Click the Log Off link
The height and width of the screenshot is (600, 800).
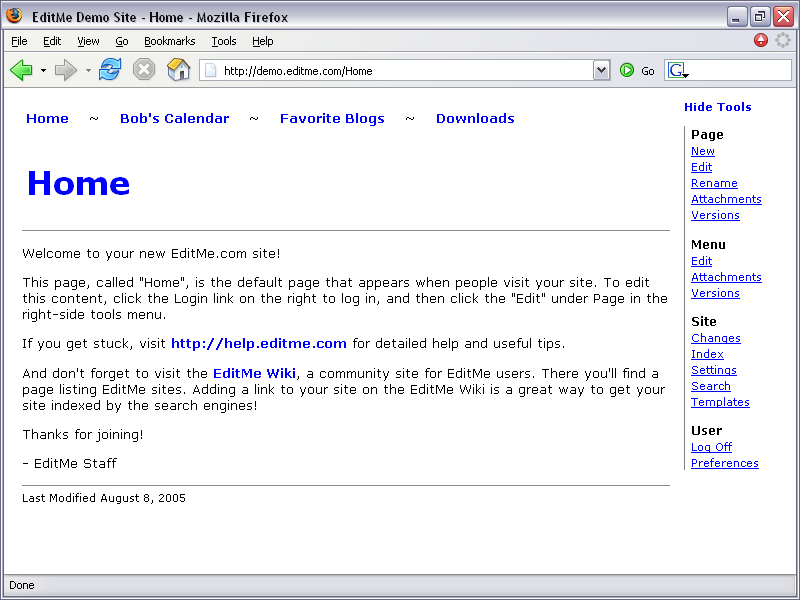[x=711, y=447]
